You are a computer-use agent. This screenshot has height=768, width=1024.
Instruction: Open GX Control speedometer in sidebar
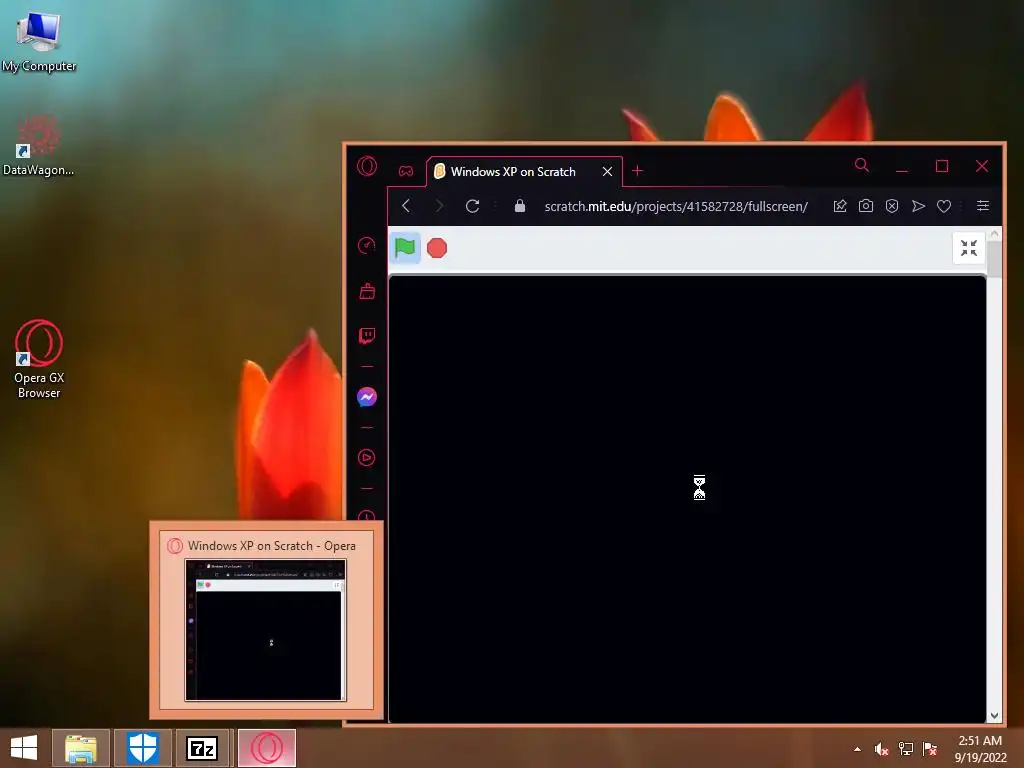pyautogui.click(x=367, y=246)
